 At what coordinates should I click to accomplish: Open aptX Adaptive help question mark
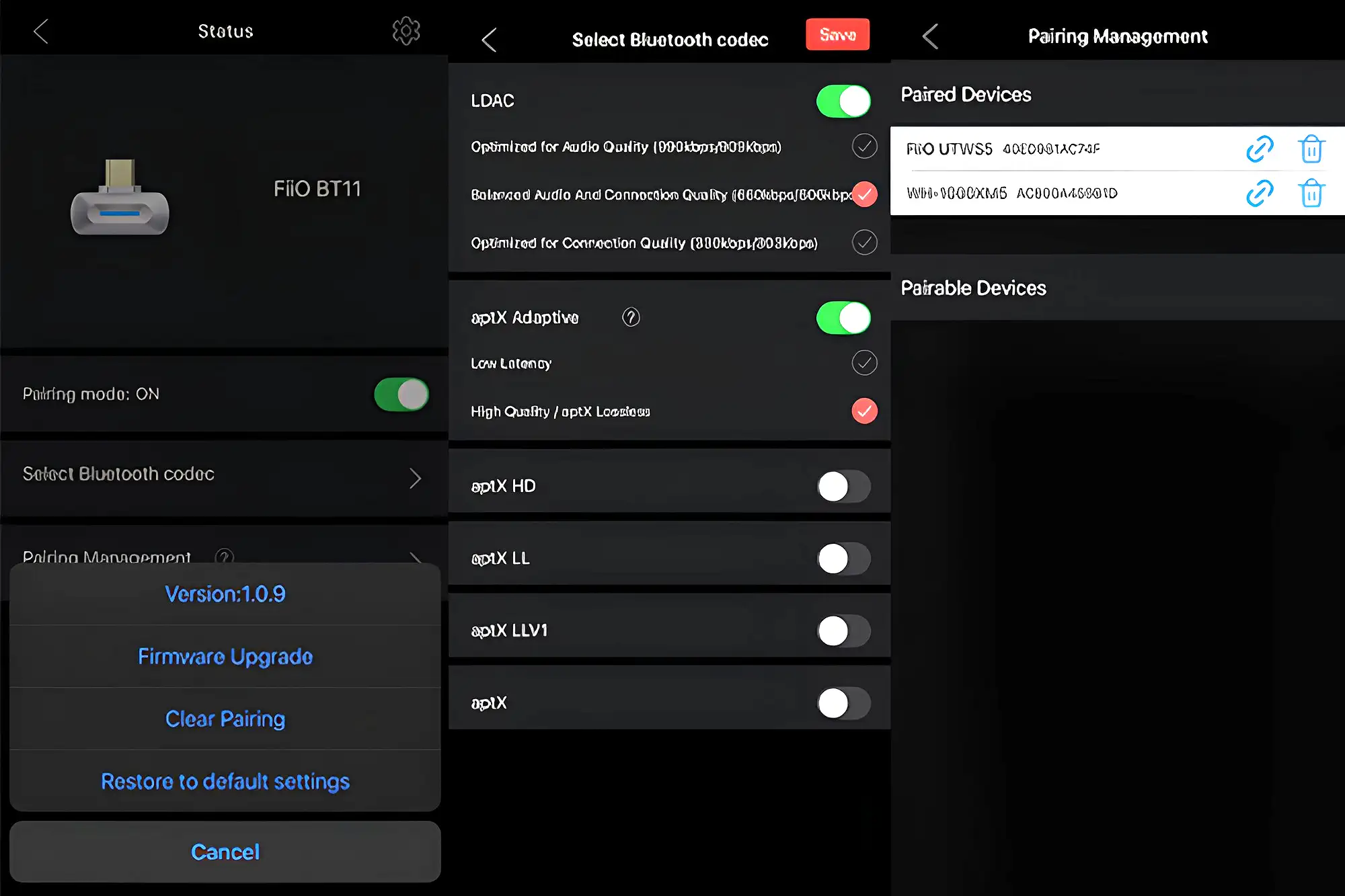631,317
